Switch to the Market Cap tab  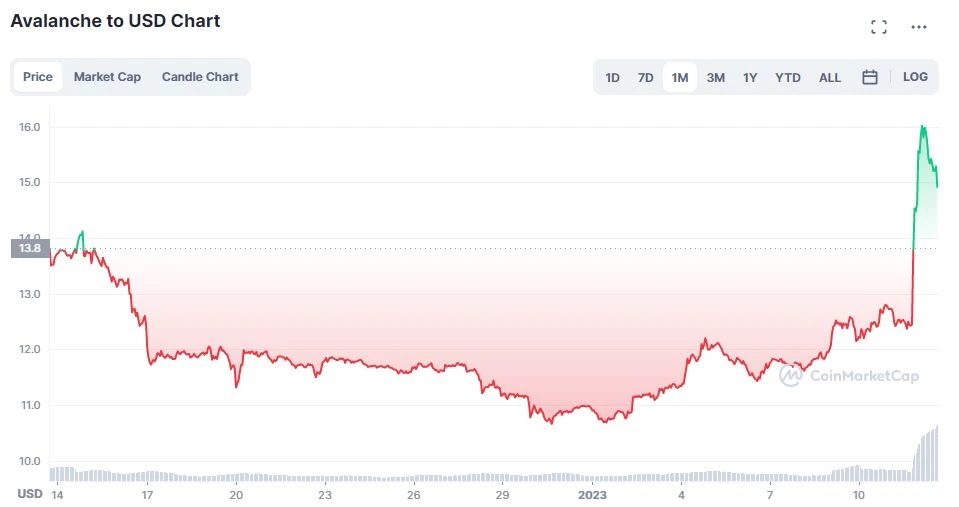107,77
